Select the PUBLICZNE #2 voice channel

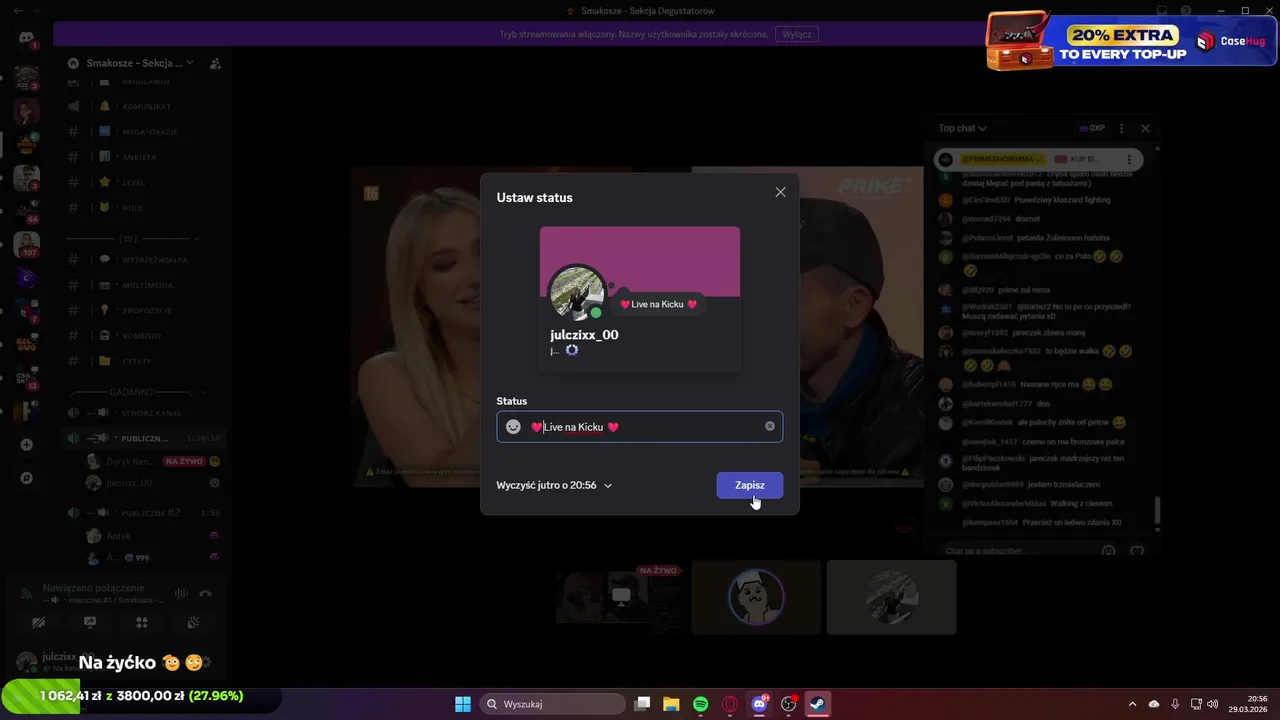(145, 512)
